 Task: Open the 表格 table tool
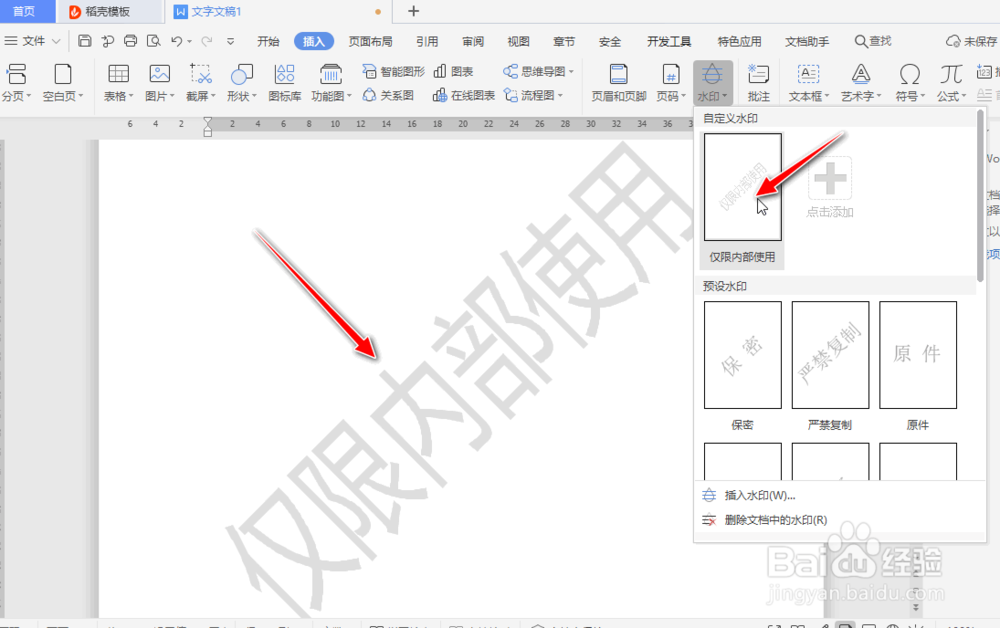119,82
